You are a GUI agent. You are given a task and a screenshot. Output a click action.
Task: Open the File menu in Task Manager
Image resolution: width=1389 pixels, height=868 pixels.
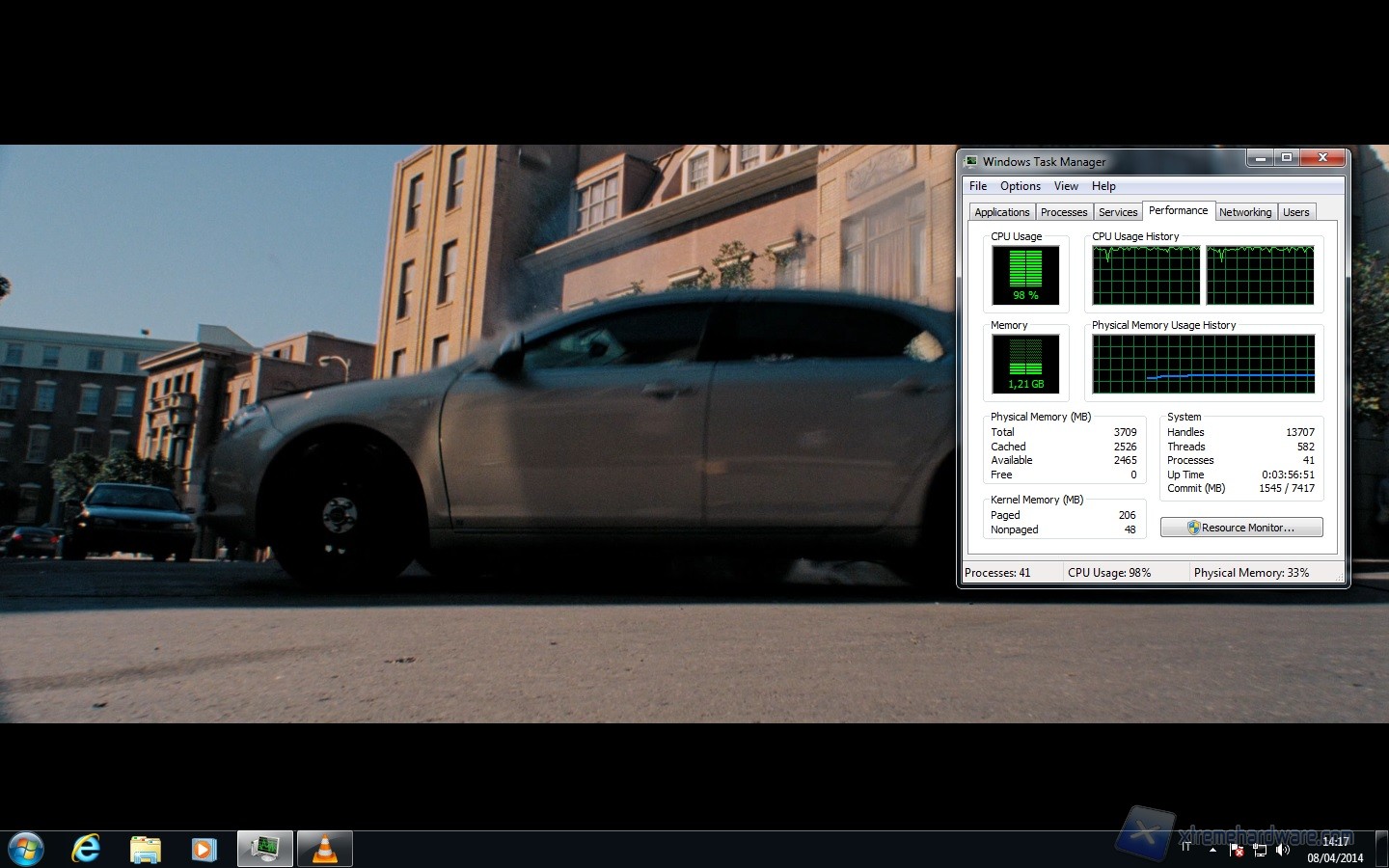[978, 186]
